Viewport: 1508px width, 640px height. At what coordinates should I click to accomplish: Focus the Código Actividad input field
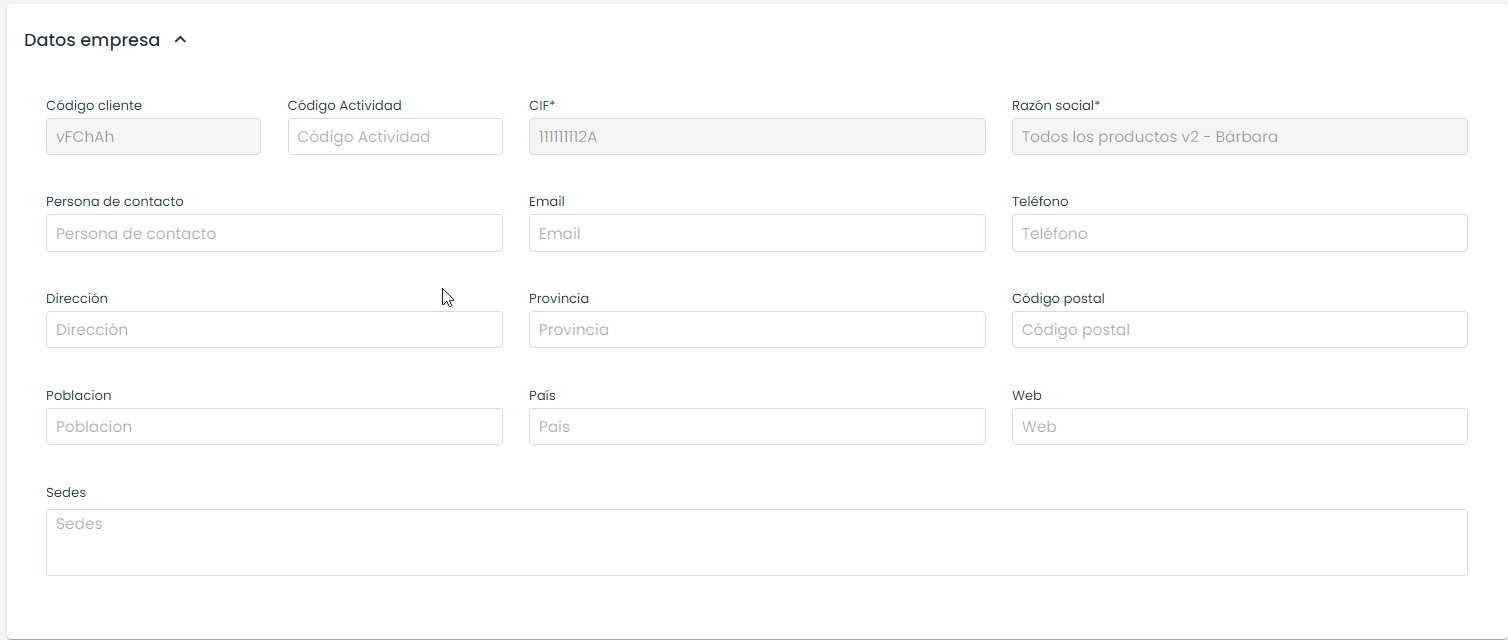395,137
